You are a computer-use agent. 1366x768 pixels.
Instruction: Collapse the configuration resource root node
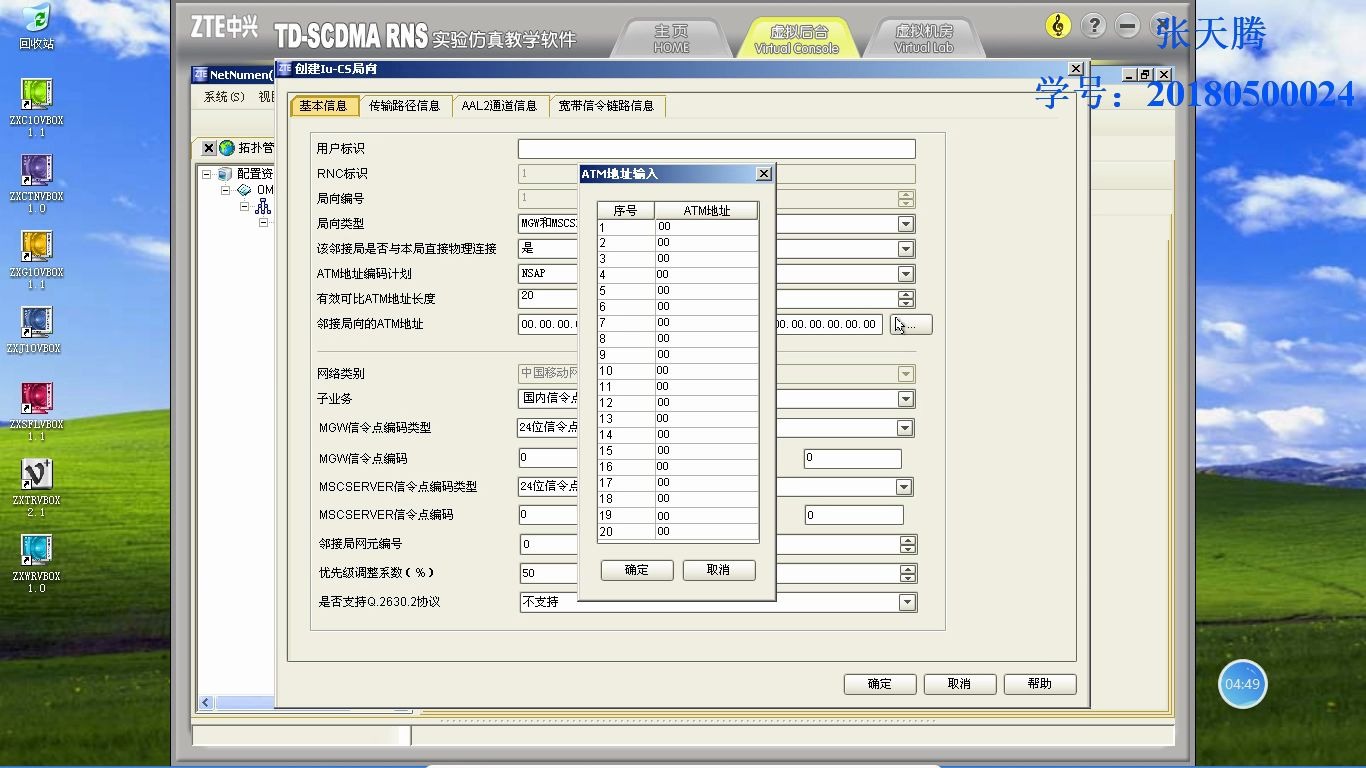[207, 174]
